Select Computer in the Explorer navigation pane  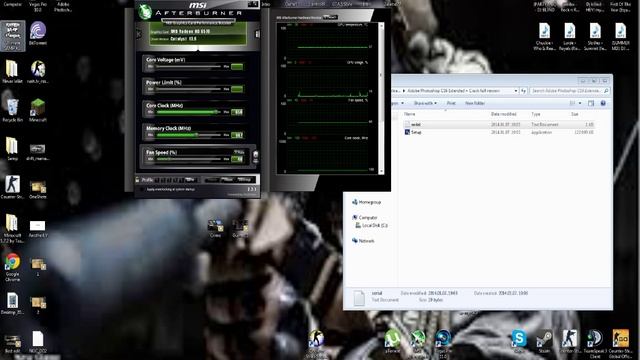365,218
